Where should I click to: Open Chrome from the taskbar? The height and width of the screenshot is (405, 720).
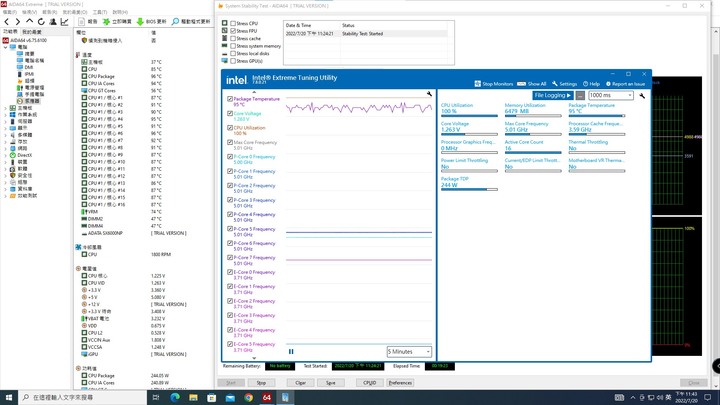[x=248, y=397]
